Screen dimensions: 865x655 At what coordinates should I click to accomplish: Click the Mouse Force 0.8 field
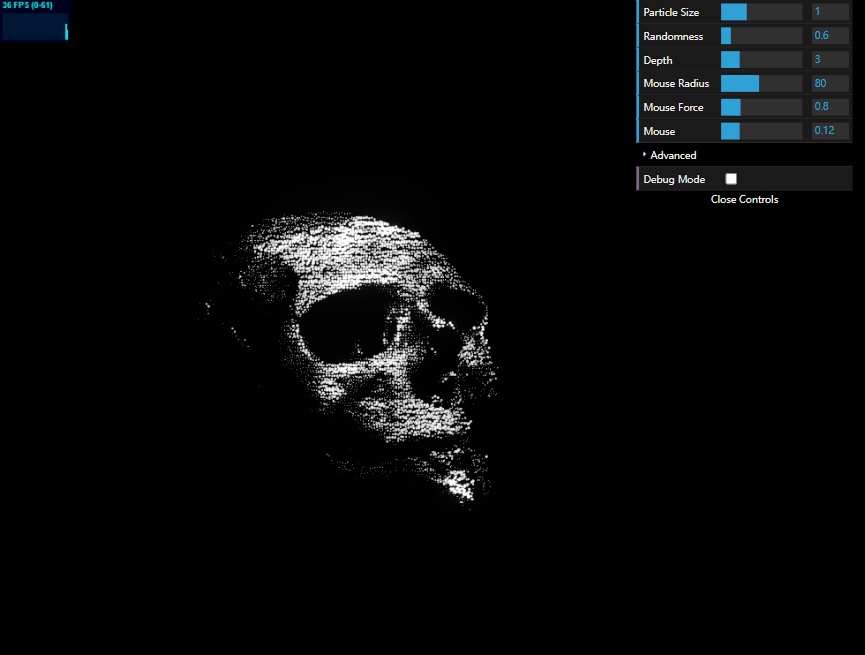pyautogui.click(x=830, y=107)
